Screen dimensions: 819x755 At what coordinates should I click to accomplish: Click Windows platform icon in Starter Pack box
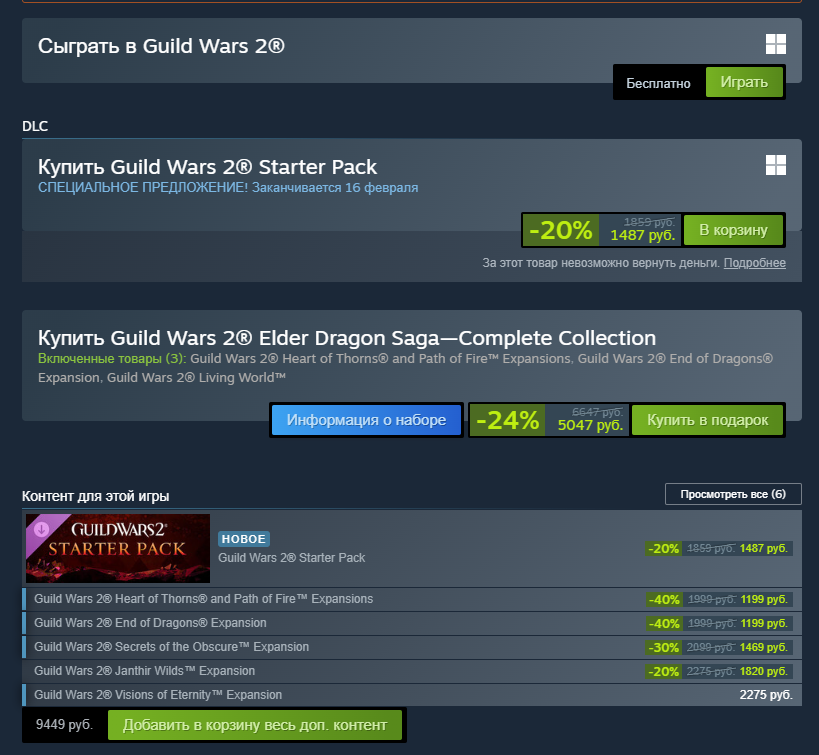776,165
